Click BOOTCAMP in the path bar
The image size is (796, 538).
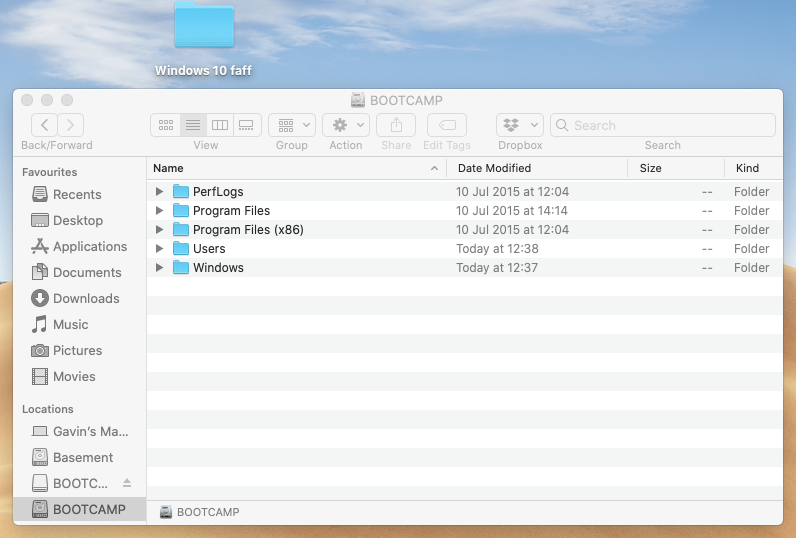pyautogui.click(x=200, y=512)
